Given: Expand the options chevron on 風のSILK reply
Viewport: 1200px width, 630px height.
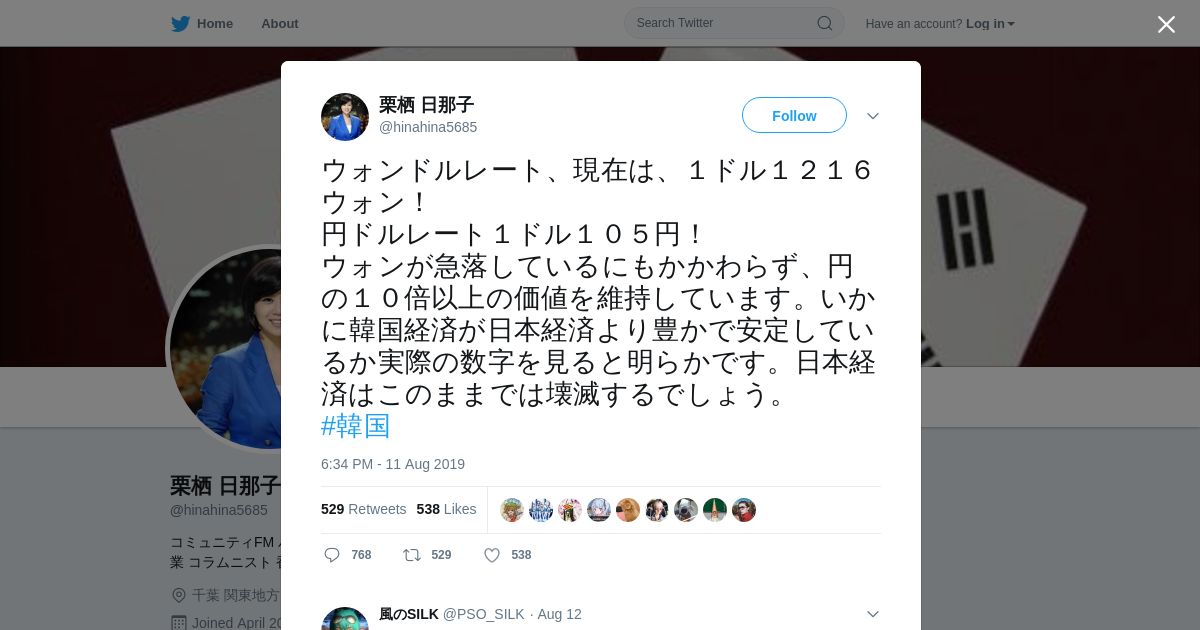Looking at the screenshot, I should [873, 614].
